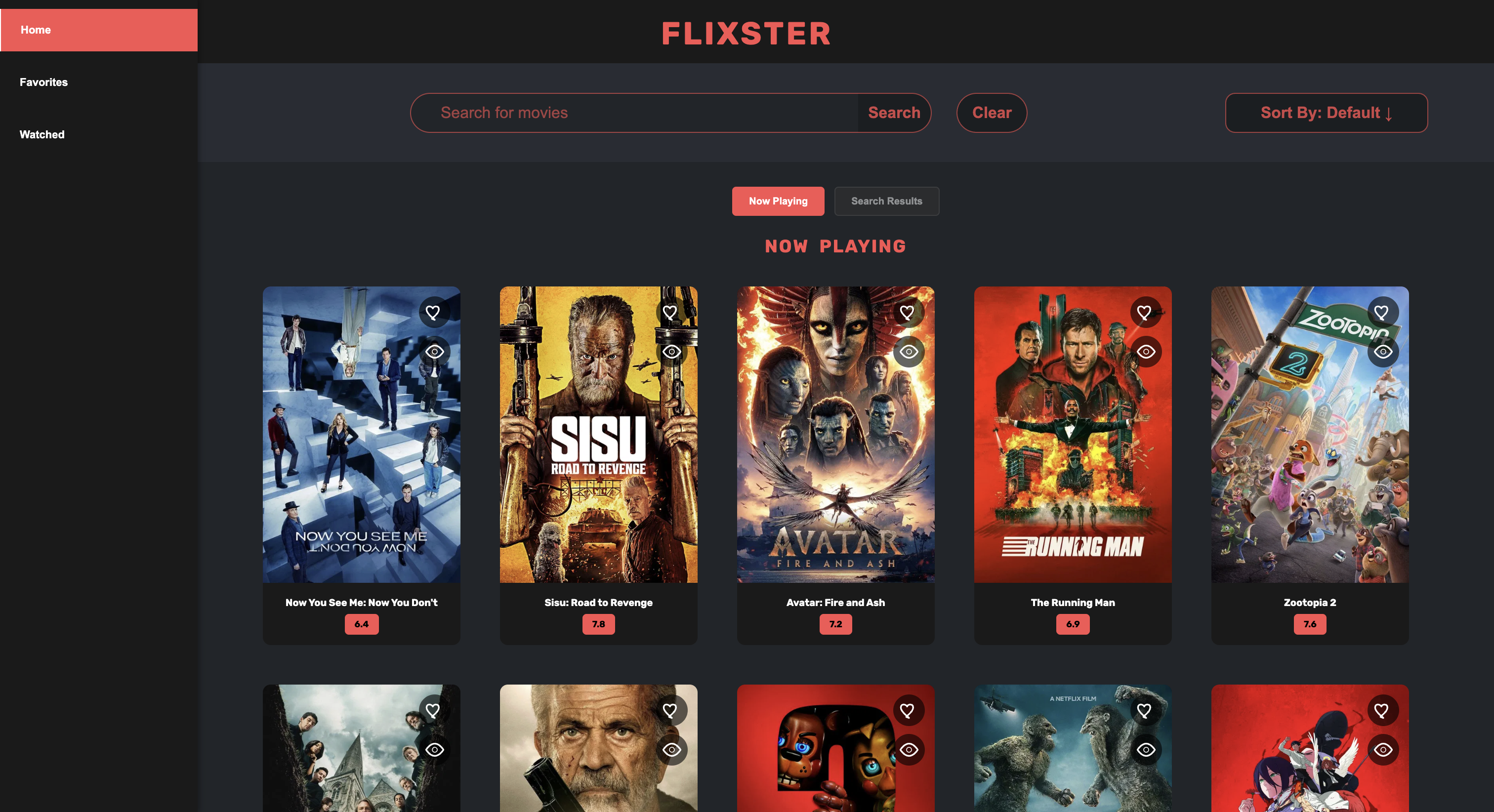This screenshot has width=1494, height=812.
Task: Toggle watched eye icon on Sisu
Action: pos(671,352)
